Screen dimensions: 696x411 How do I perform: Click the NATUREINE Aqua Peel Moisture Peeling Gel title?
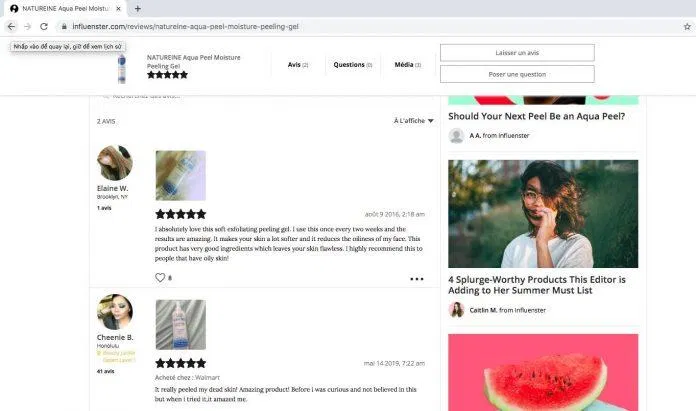point(194,62)
